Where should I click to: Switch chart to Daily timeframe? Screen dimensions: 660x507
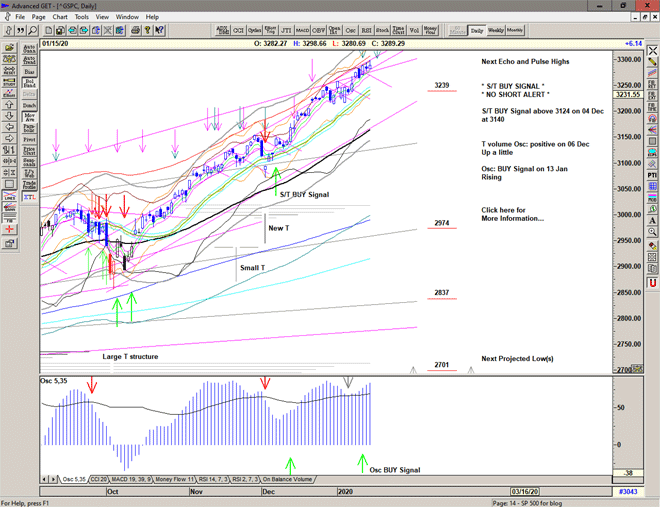[x=477, y=30]
